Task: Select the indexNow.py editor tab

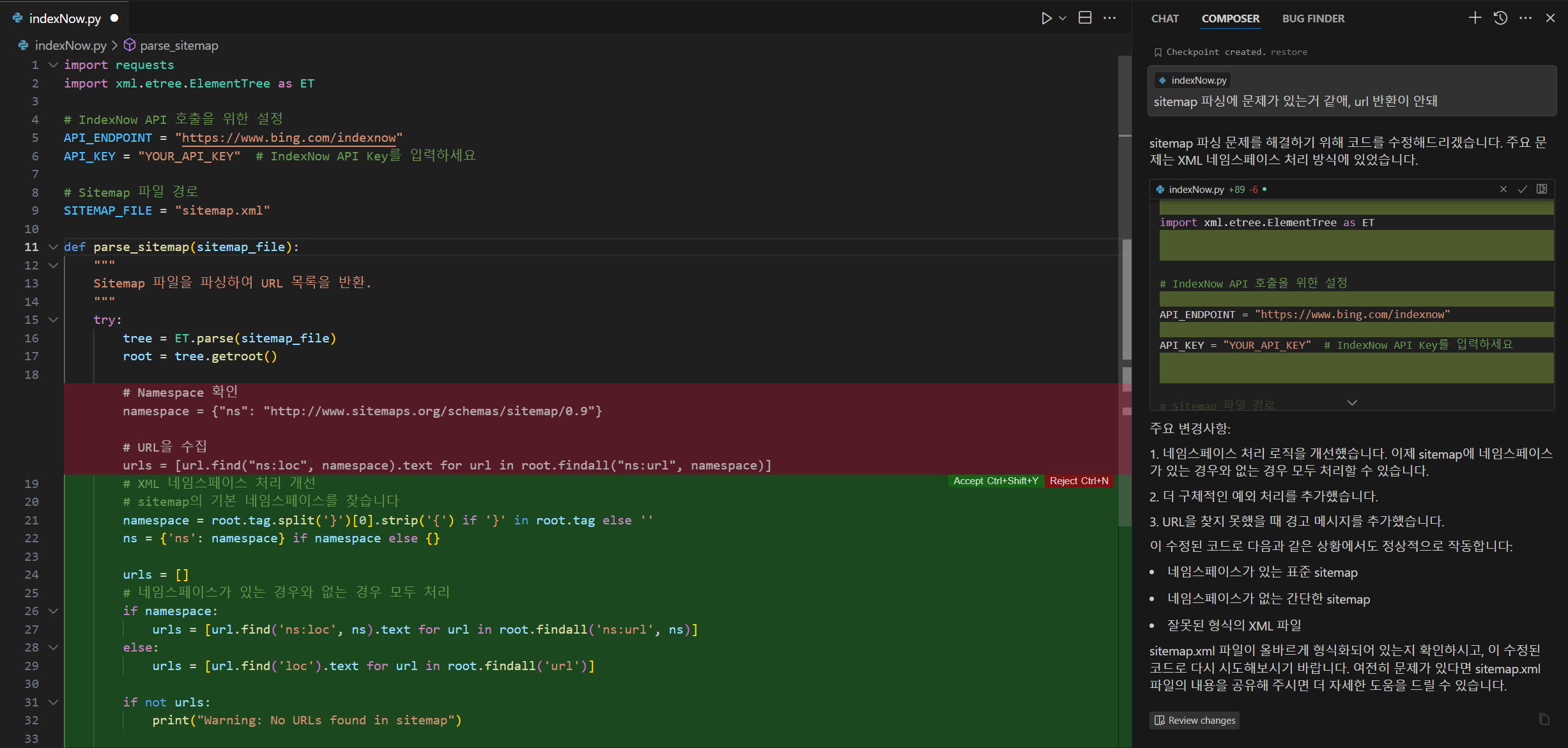Action: click(x=65, y=18)
